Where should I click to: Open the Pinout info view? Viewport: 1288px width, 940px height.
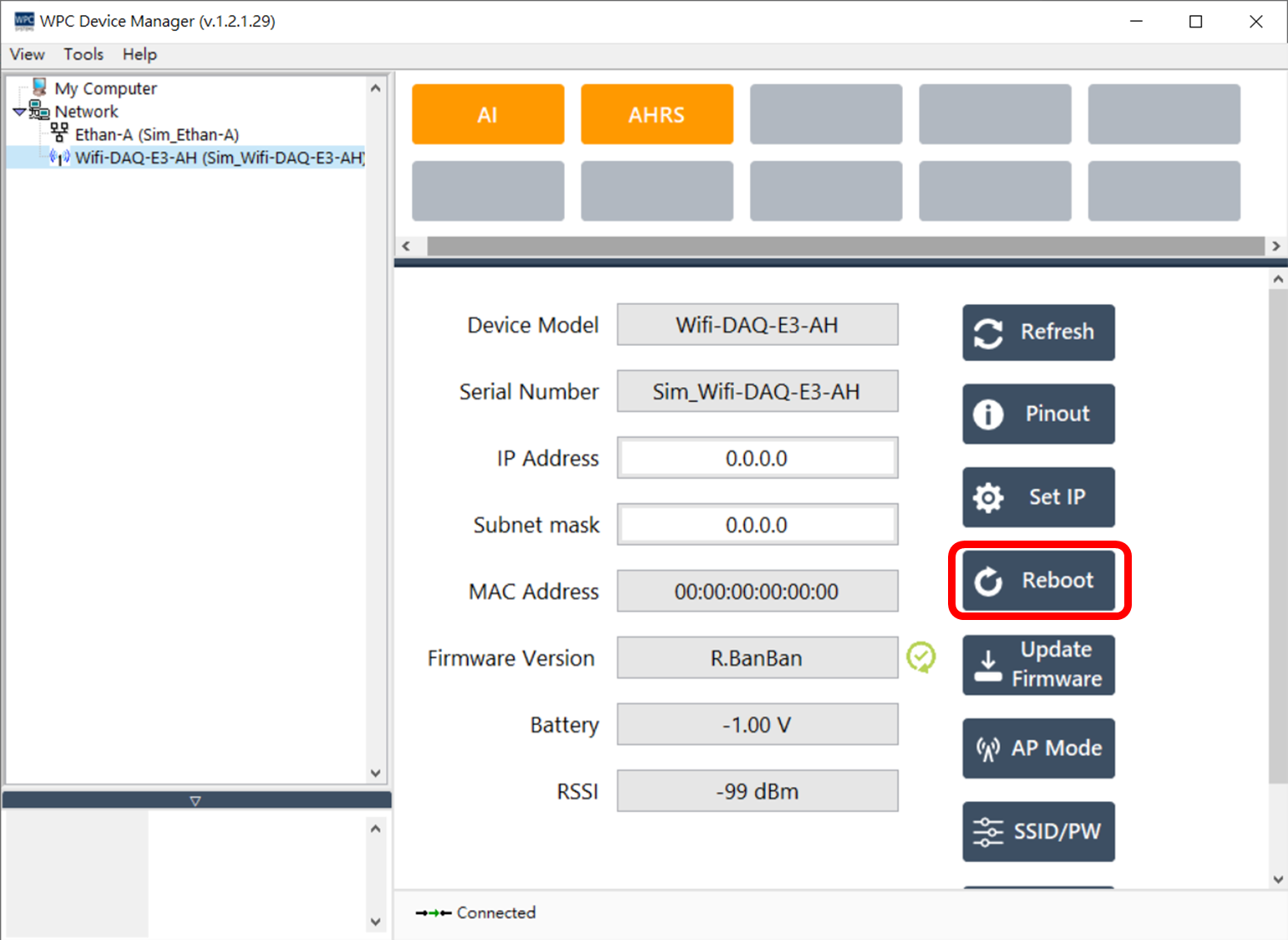pos(1038,414)
